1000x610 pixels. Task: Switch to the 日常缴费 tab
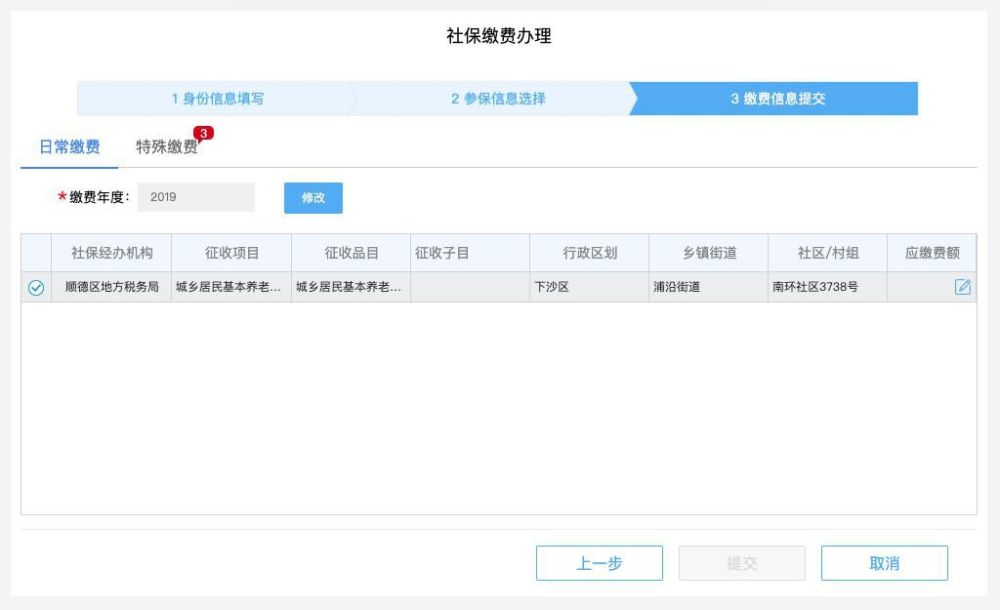point(70,147)
